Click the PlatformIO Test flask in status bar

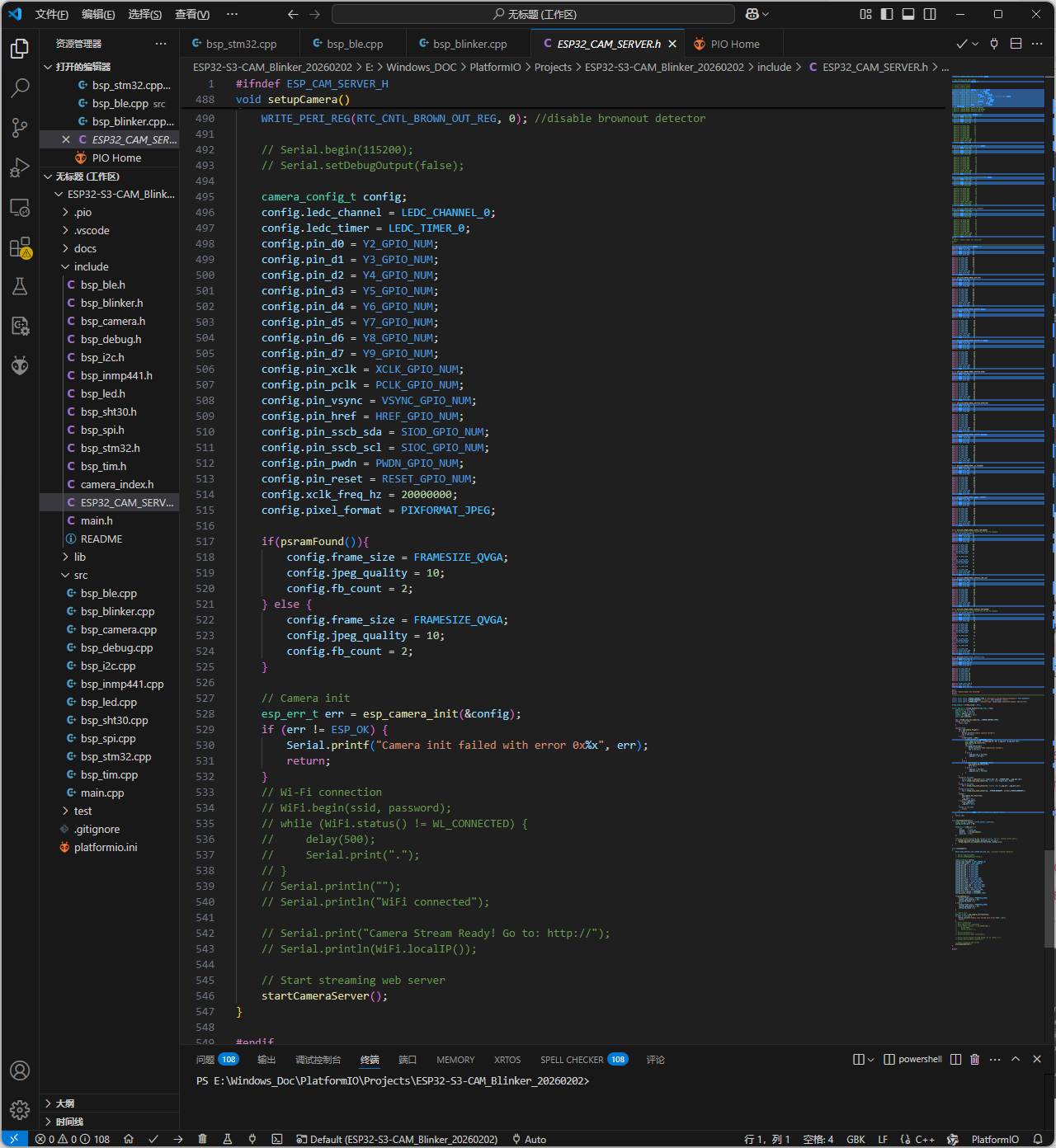227,1139
